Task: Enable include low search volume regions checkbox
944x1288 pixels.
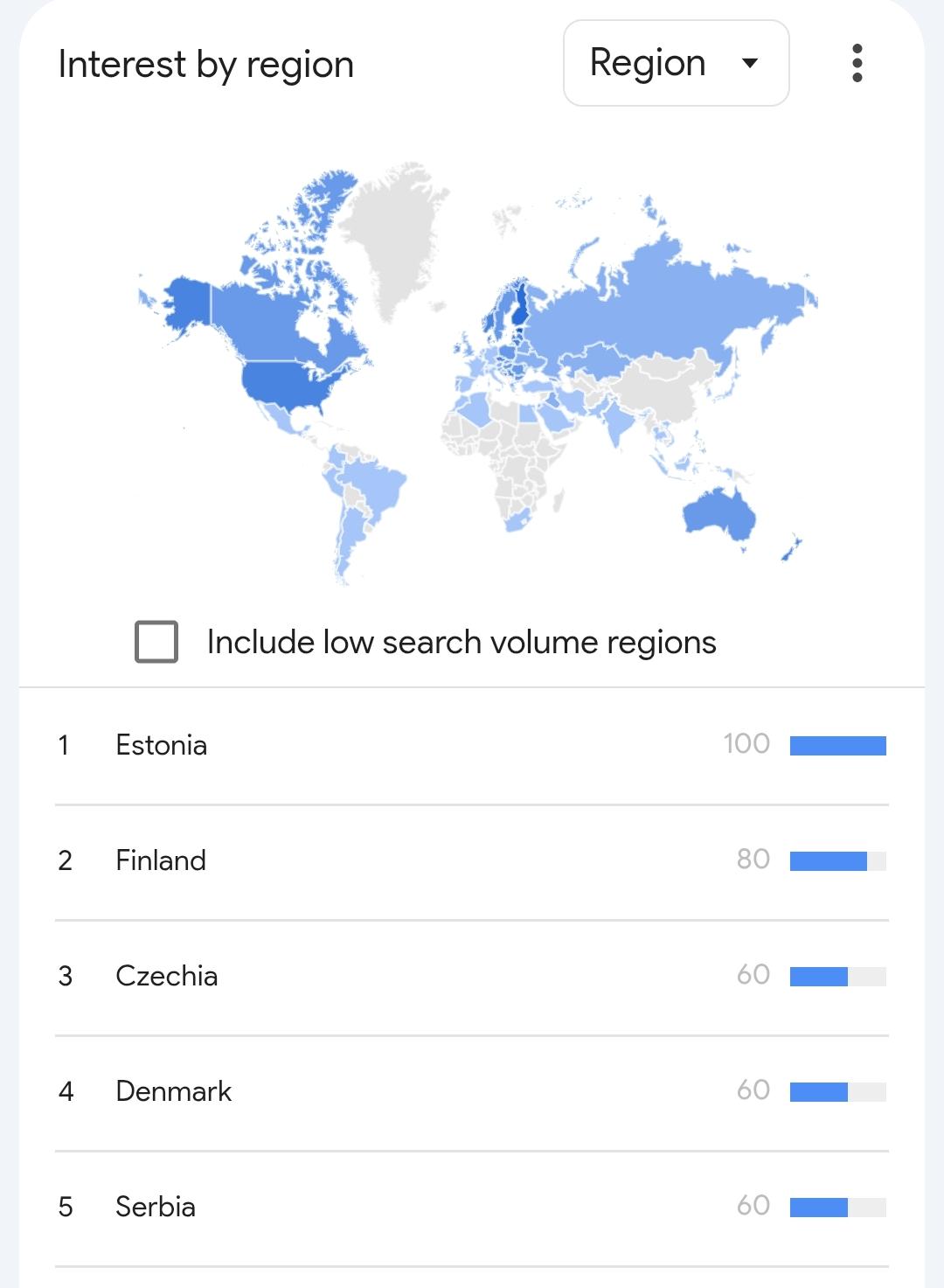Action: click(156, 642)
